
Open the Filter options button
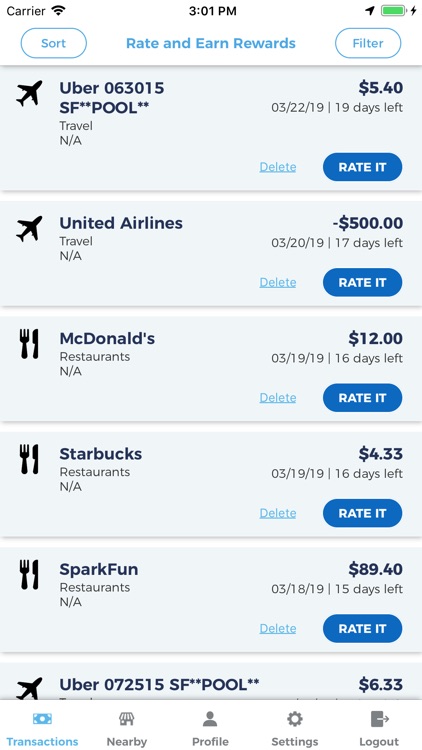(368, 43)
